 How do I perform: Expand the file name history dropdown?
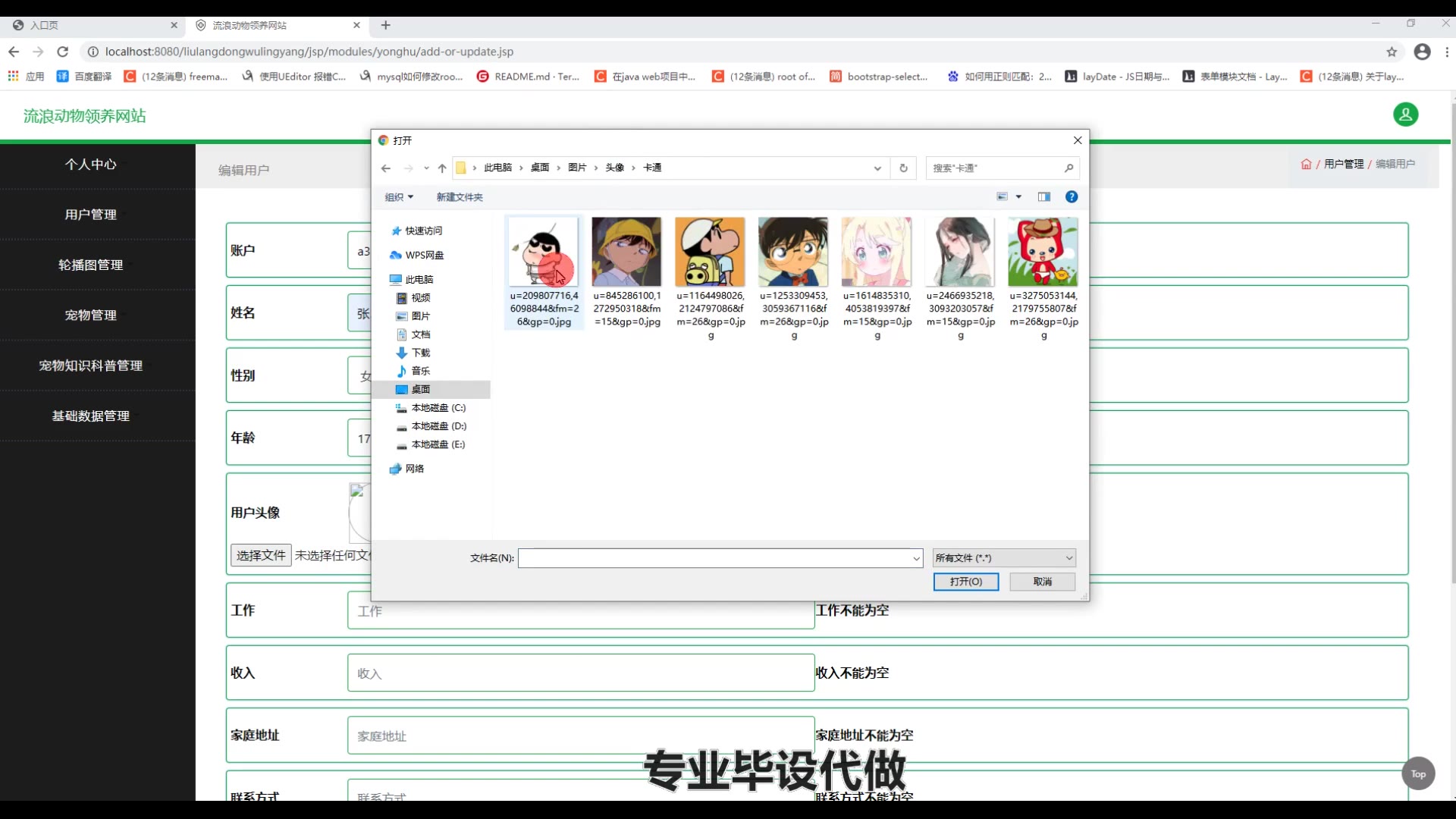coord(916,558)
